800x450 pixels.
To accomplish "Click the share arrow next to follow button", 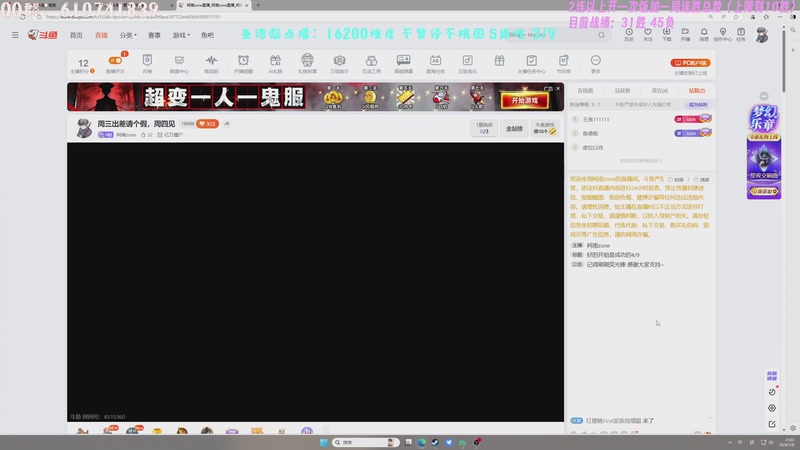I will coord(227,123).
